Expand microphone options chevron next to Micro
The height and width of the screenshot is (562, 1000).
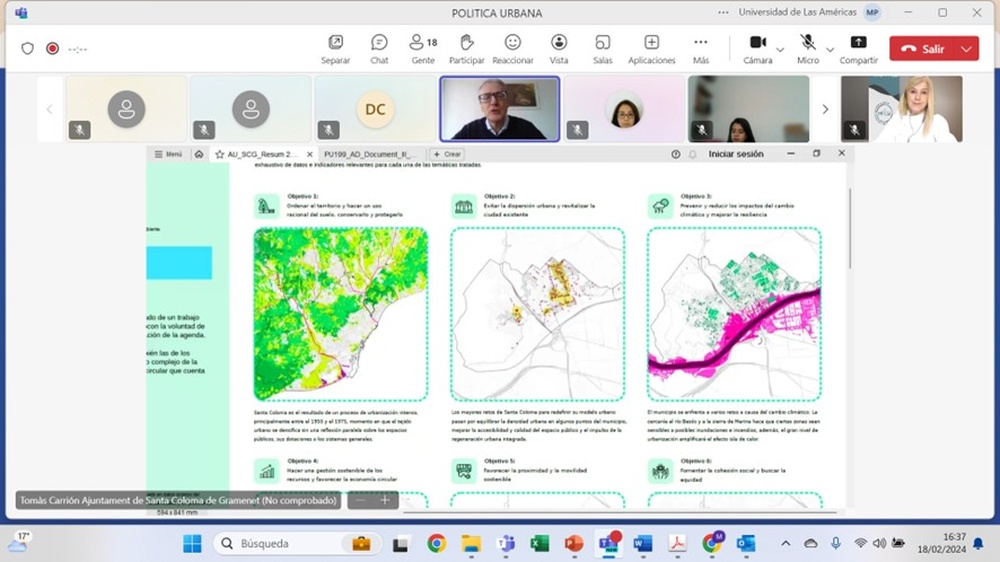point(830,48)
